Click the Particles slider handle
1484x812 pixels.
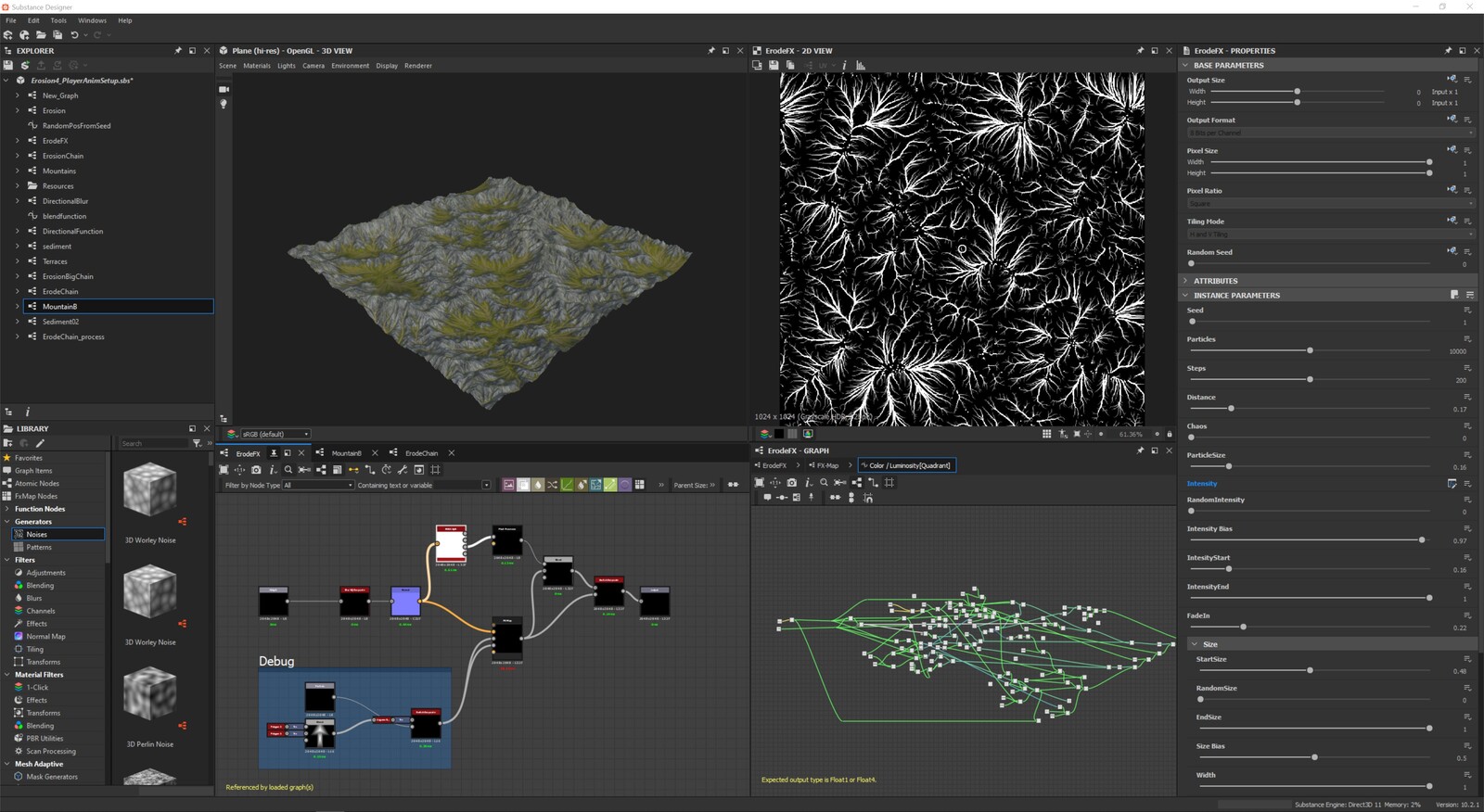pos(1310,350)
